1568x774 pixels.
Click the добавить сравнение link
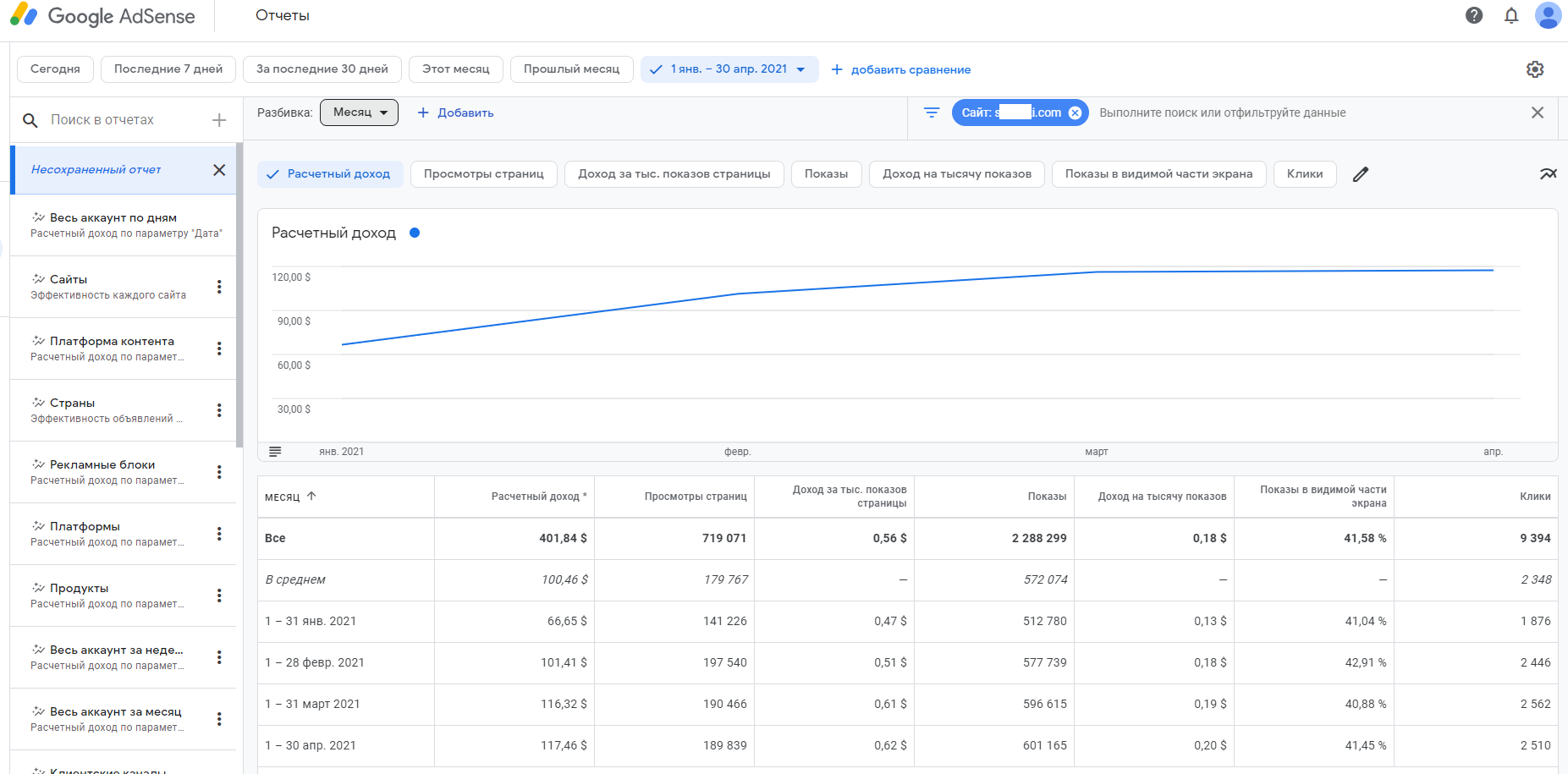coord(901,69)
